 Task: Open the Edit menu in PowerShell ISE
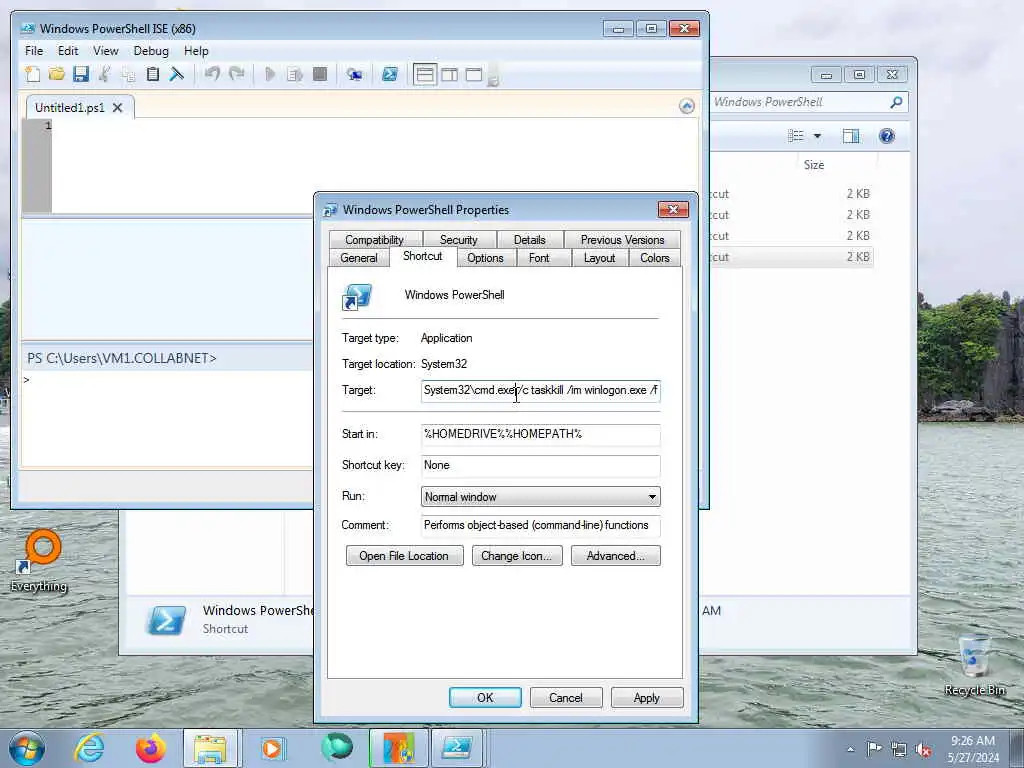[68, 51]
